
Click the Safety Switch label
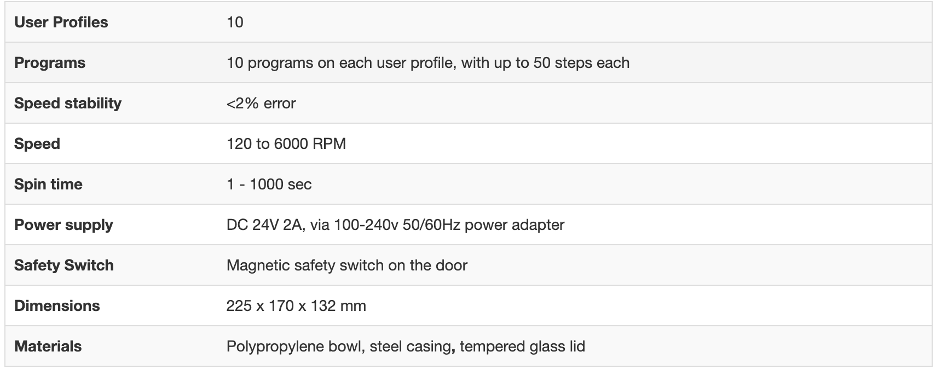[64, 265]
